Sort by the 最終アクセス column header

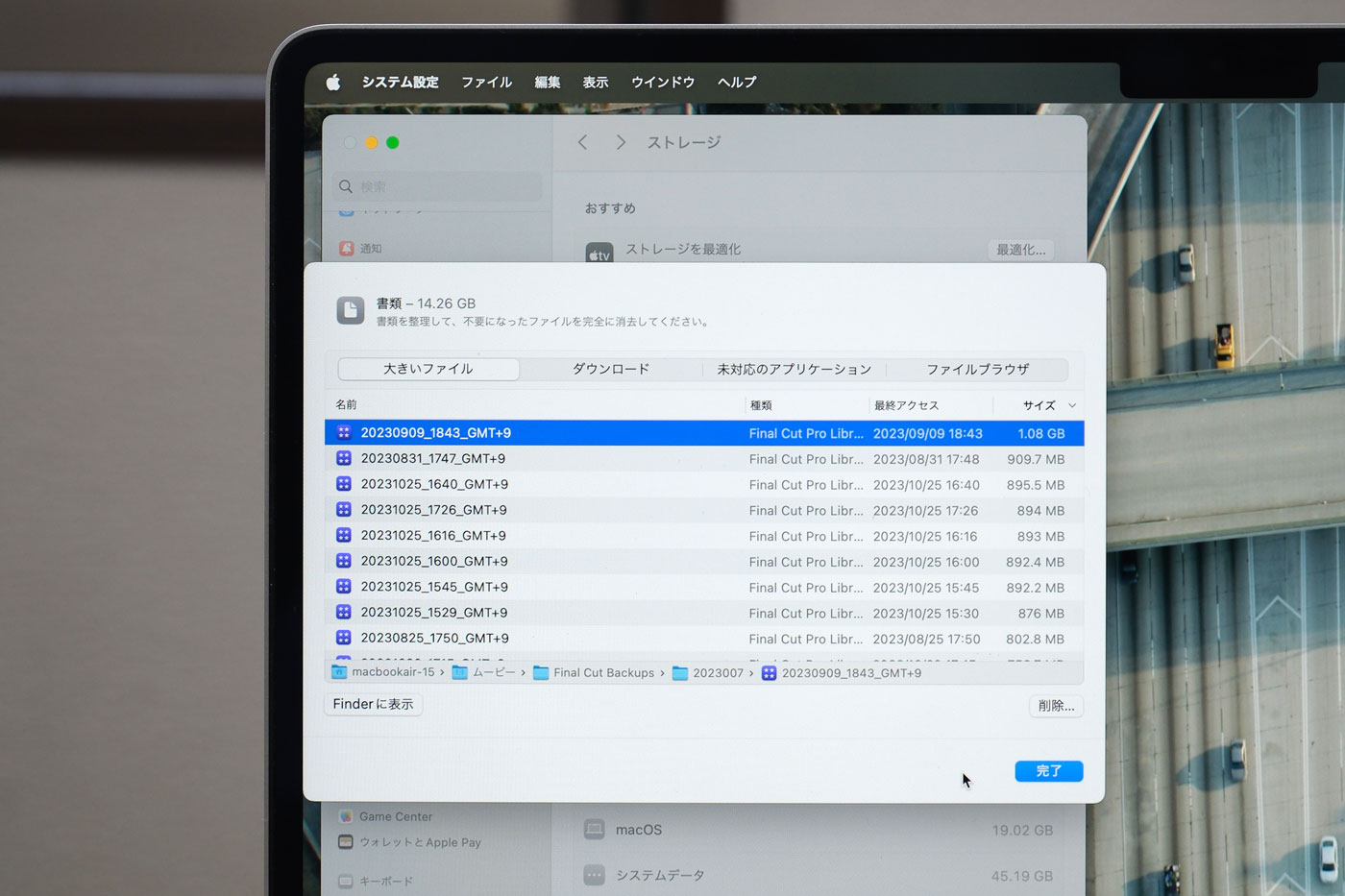[x=906, y=405]
